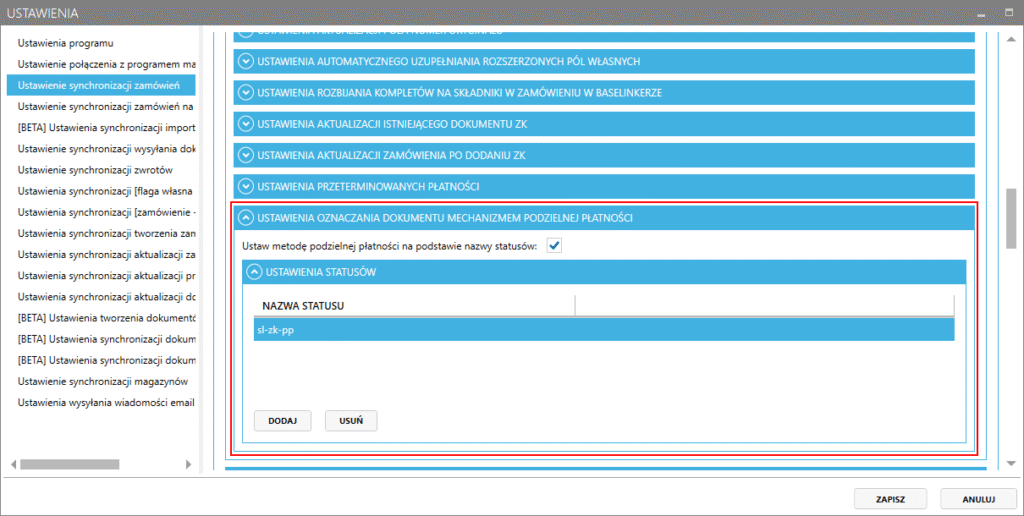
Task: Expand the set splitting into components section
Action: pyautogui.click(x=247, y=92)
